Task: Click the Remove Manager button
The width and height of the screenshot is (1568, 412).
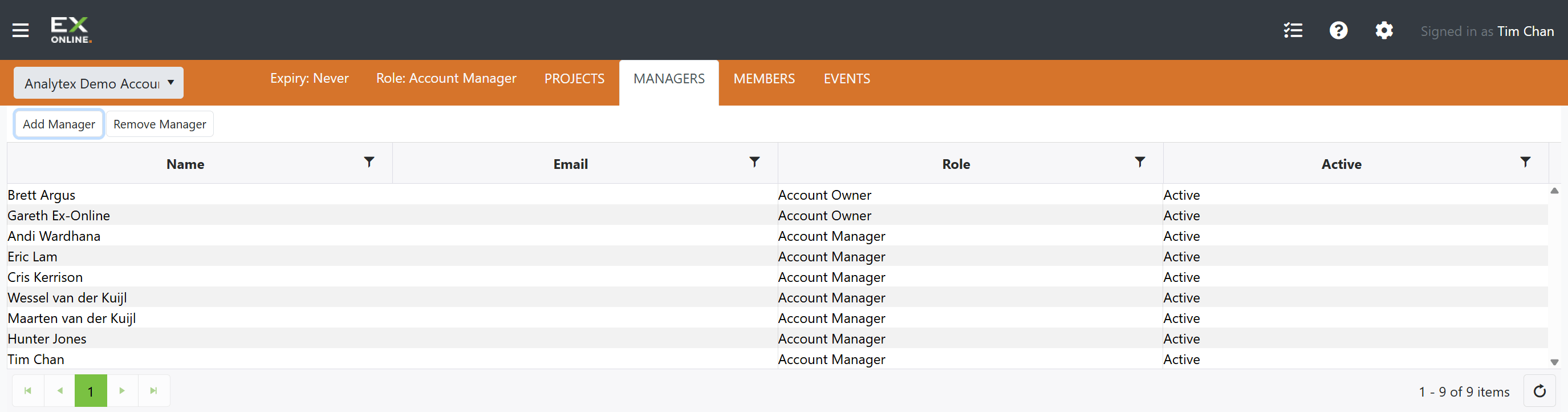Action: point(160,124)
